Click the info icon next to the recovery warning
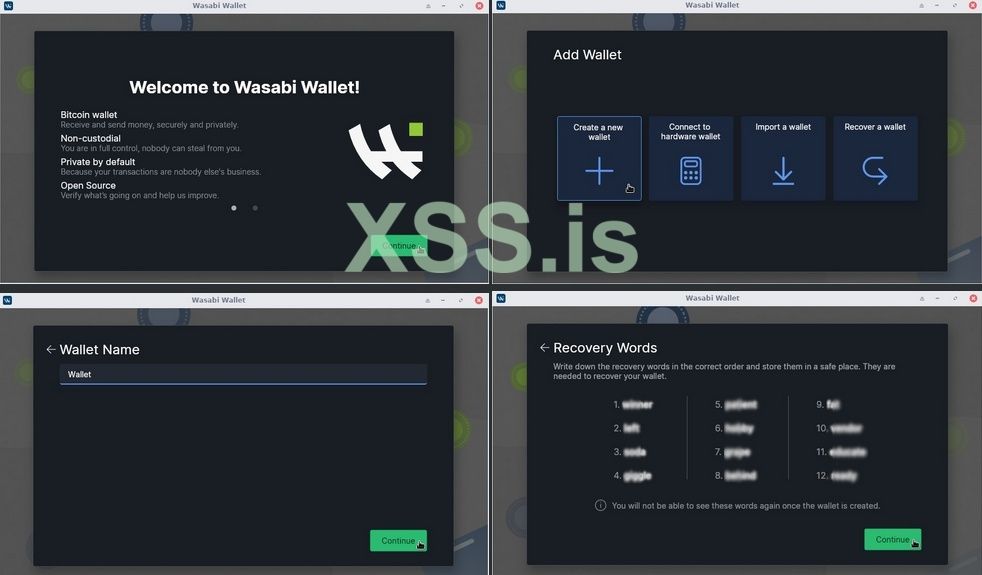982x575 pixels. [600, 505]
